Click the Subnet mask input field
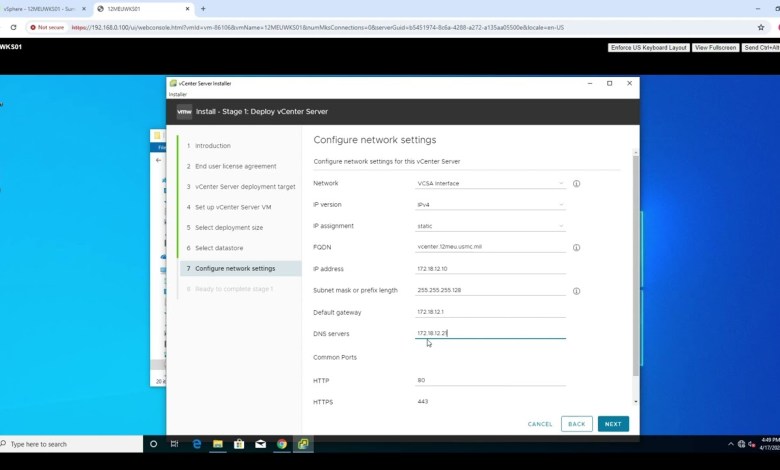Viewport: 780px width, 470px height. tap(490, 290)
